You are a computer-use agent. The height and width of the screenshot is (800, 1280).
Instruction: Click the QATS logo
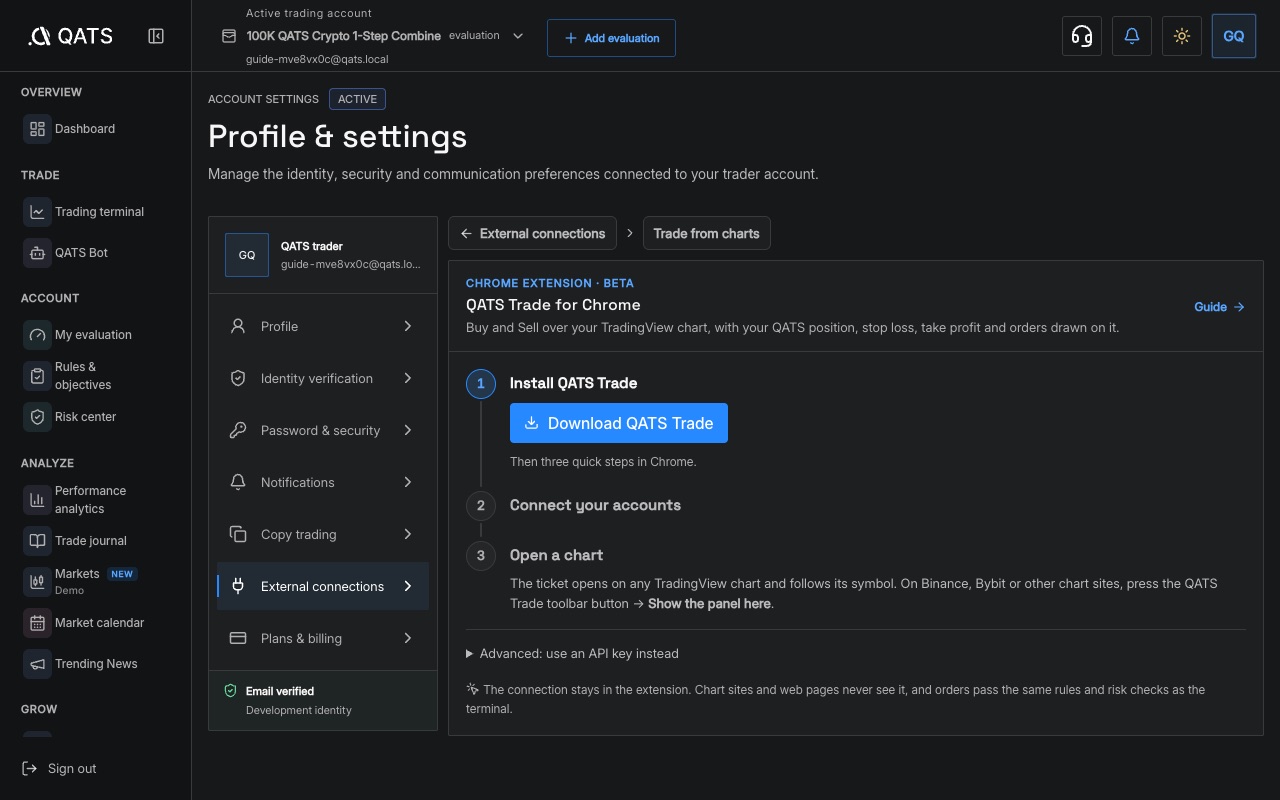70,36
